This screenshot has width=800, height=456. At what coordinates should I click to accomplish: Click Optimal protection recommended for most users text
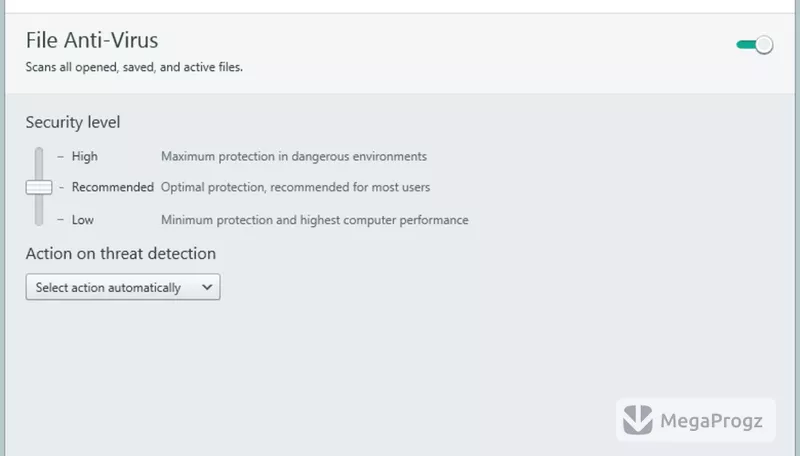[x=295, y=187]
